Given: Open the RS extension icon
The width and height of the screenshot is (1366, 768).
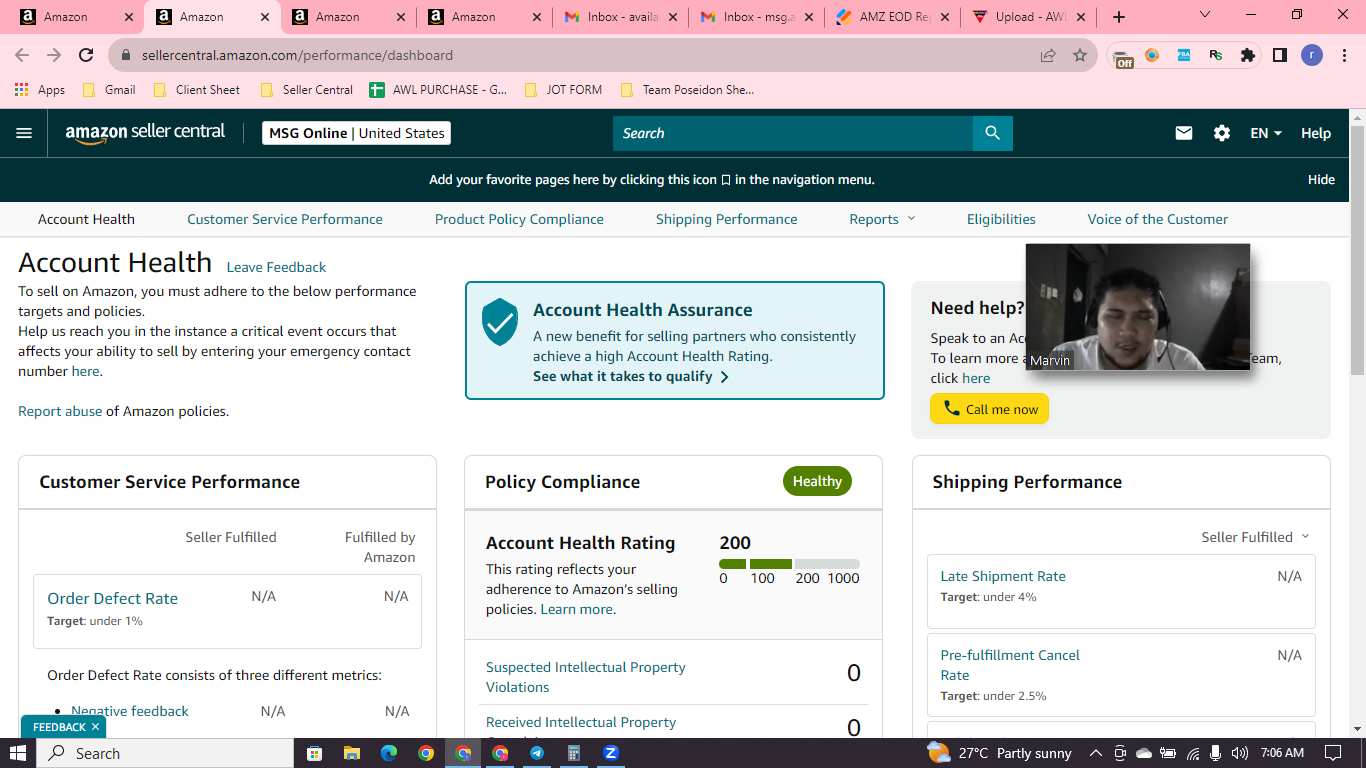Looking at the screenshot, I should tap(1216, 56).
